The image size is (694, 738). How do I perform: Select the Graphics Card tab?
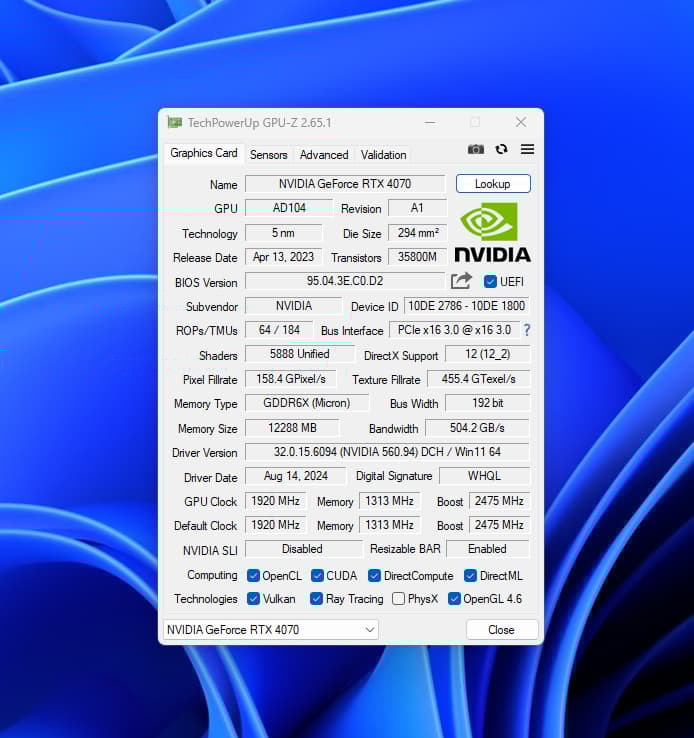(x=204, y=153)
